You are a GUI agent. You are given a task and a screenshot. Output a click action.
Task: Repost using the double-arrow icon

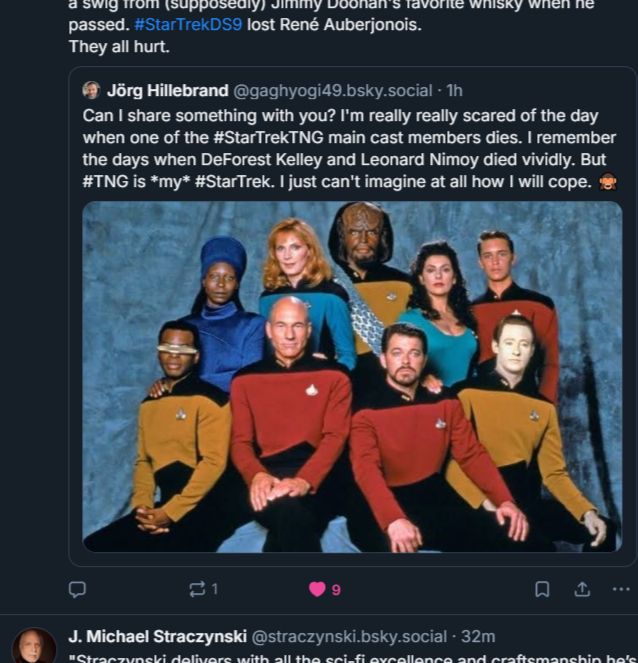[197, 589]
